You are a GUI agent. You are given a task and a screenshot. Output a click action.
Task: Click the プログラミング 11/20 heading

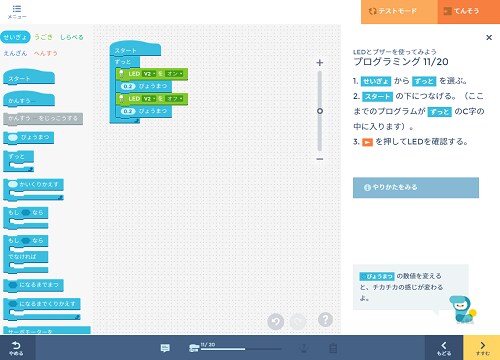(401, 62)
